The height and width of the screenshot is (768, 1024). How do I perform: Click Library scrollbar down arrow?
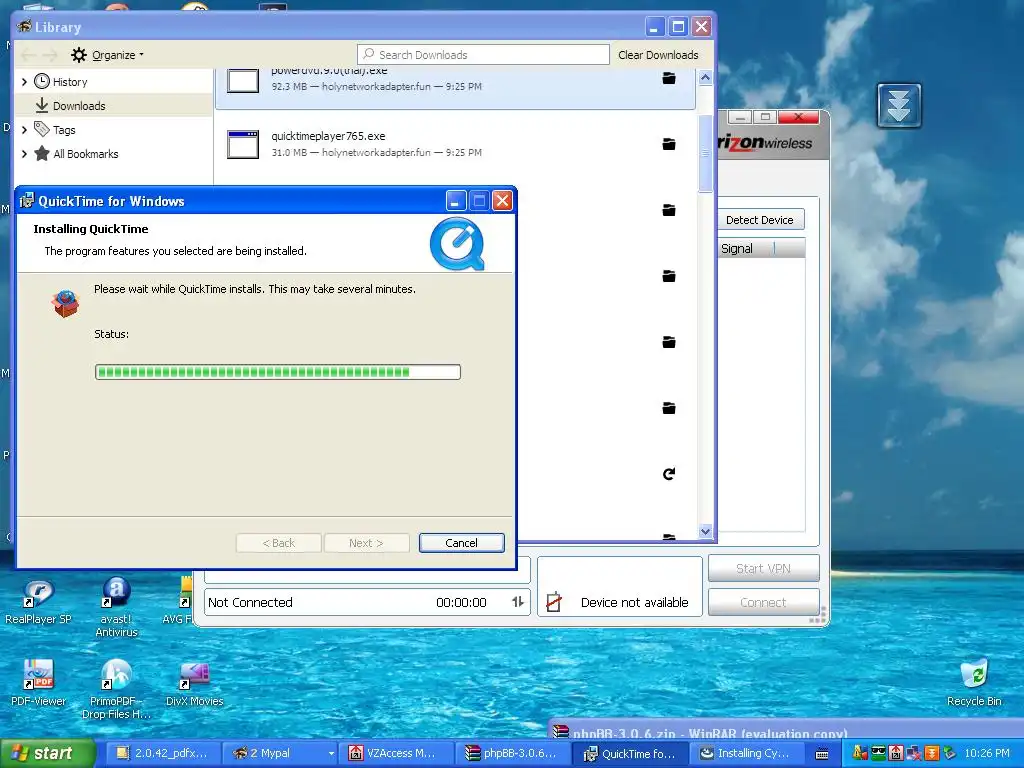pyautogui.click(x=705, y=532)
